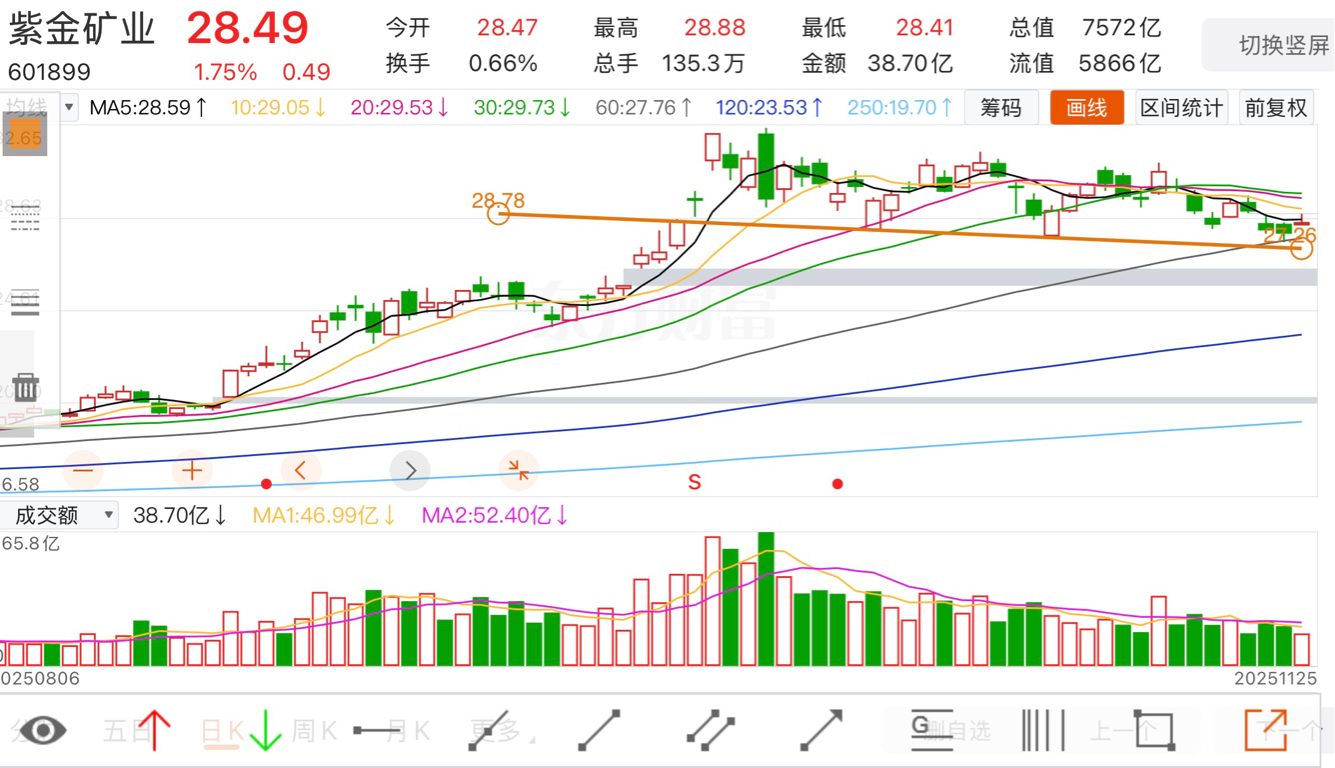
Task: Select the arrow line drawing tool
Action: click(821, 730)
